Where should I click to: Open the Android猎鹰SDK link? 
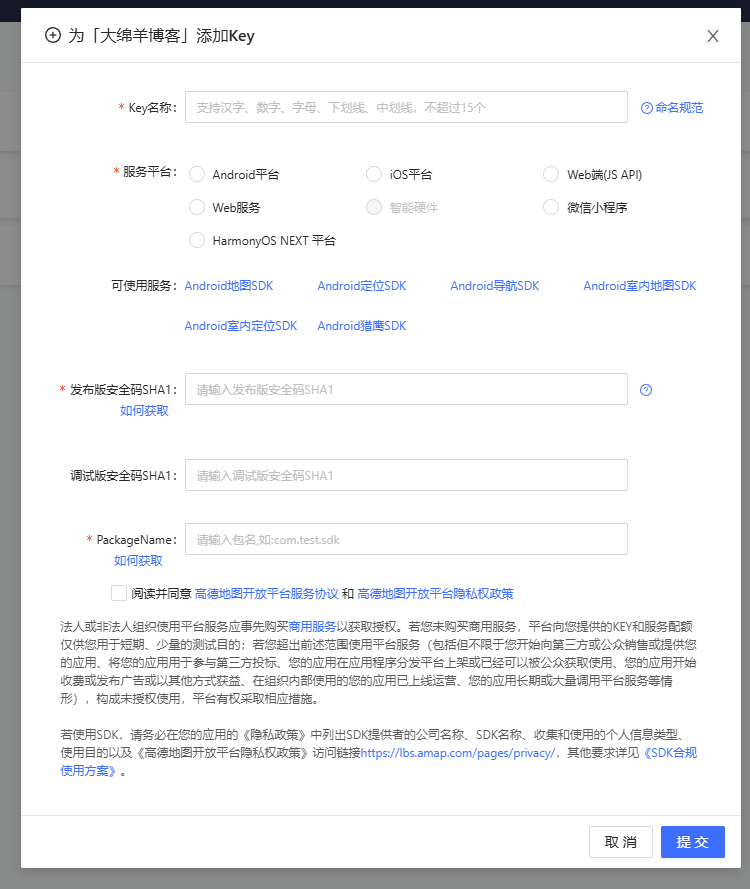pos(362,326)
